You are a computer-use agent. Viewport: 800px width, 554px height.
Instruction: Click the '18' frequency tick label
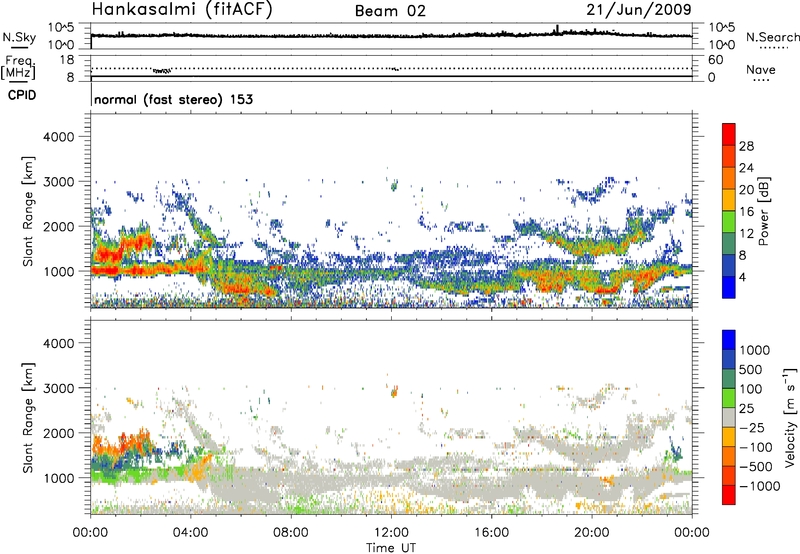pos(67,60)
